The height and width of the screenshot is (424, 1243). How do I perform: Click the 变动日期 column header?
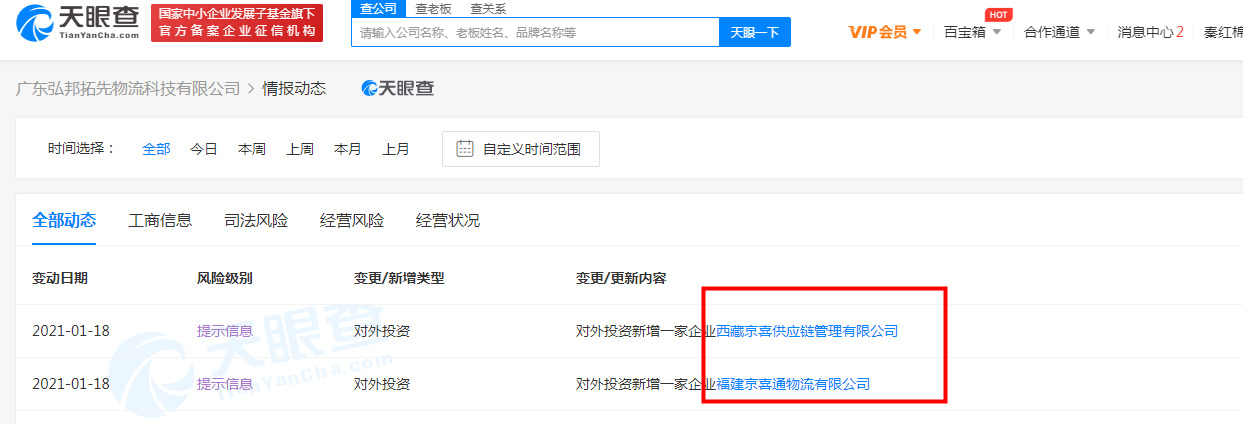click(60, 278)
